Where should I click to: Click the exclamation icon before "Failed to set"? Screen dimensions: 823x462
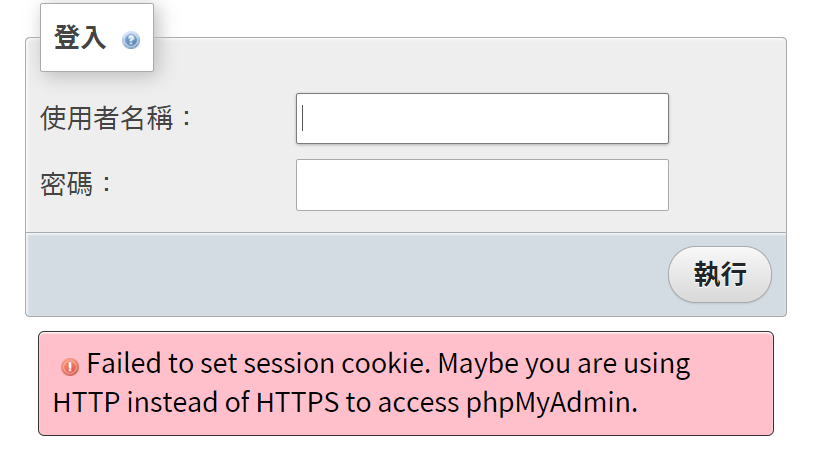69,366
